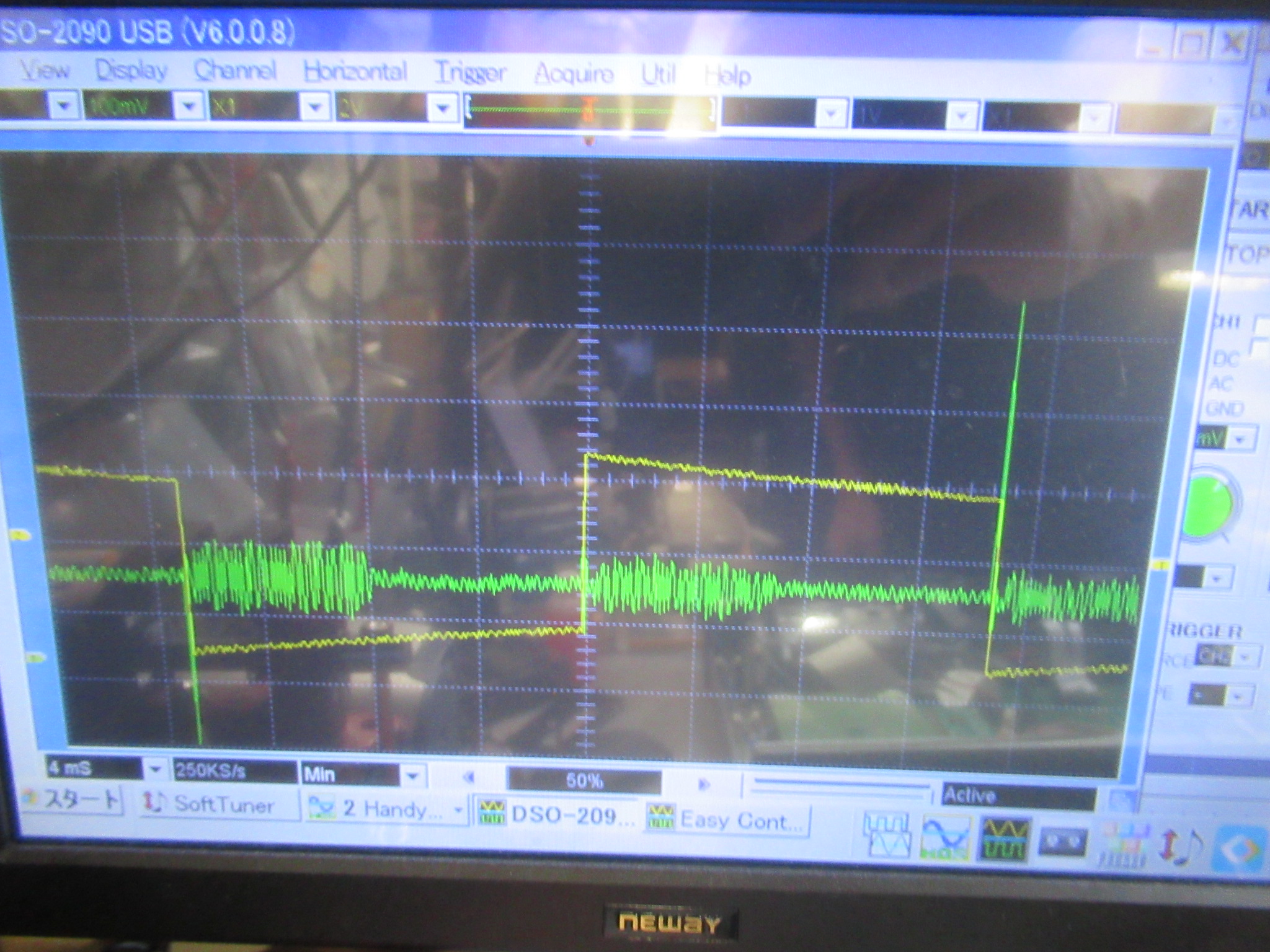Click the blue sine wave tray icon

click(946, 839)
